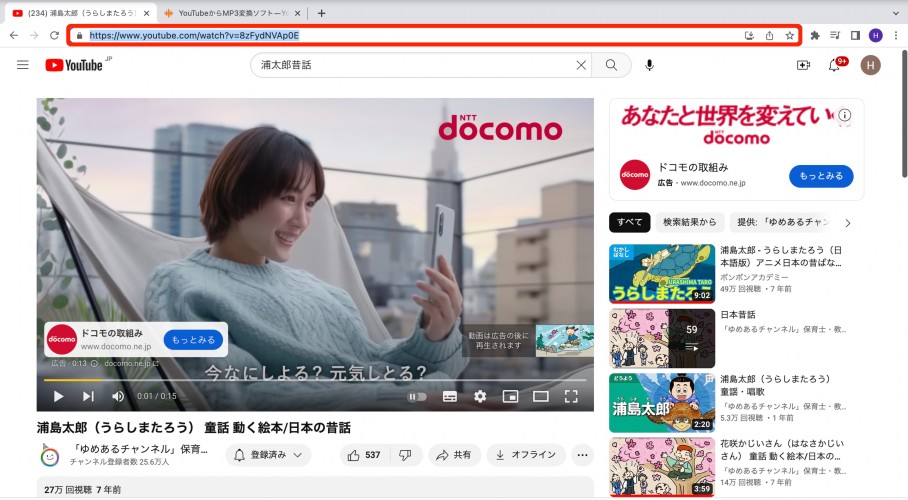Viewport: 908px width, 500px height.
Task: Open the 日本昔話 playlist thumbnail
Action: click(662, 338)
